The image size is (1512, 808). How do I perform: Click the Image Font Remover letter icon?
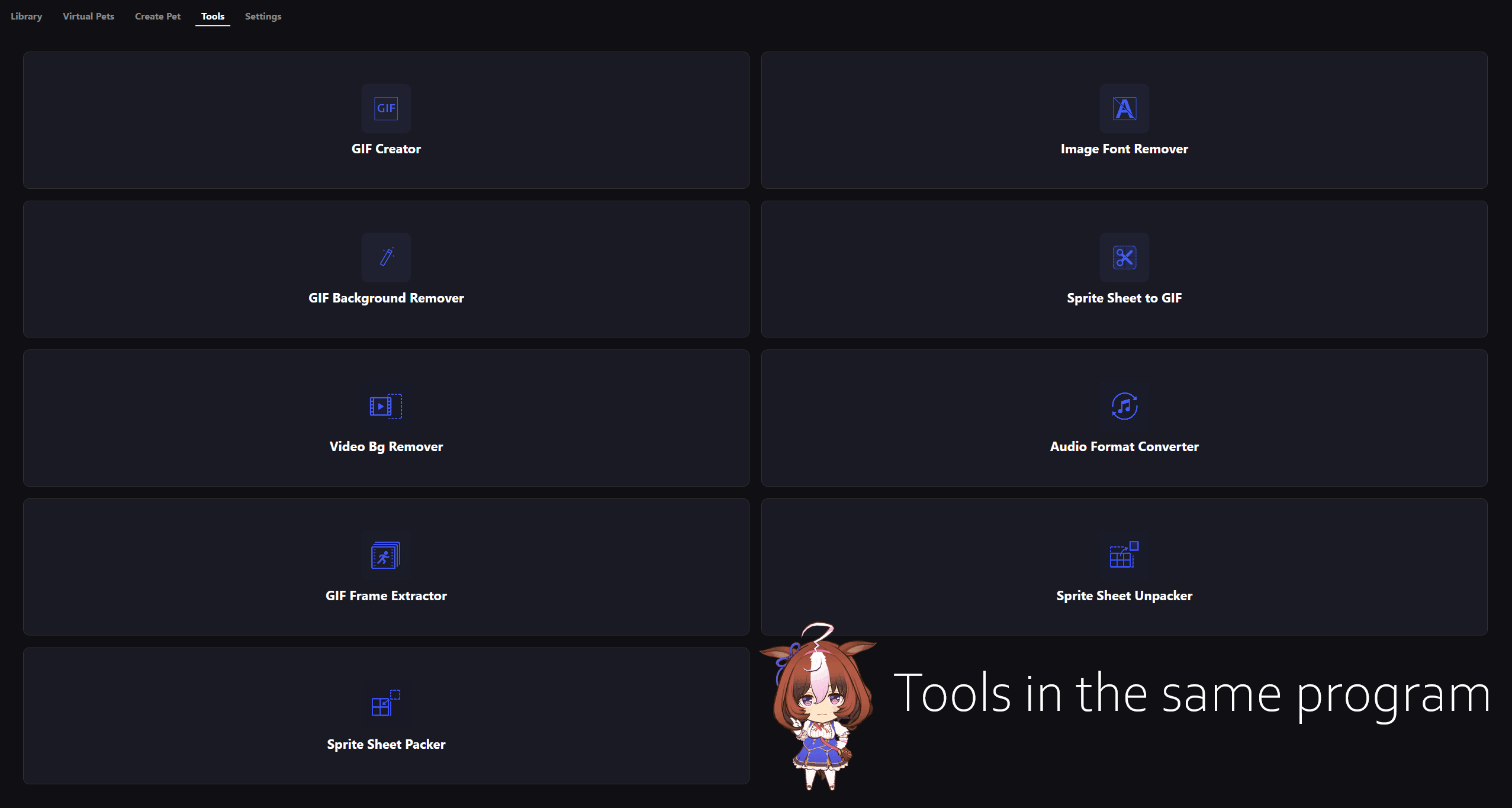[x=1124, y=108]
